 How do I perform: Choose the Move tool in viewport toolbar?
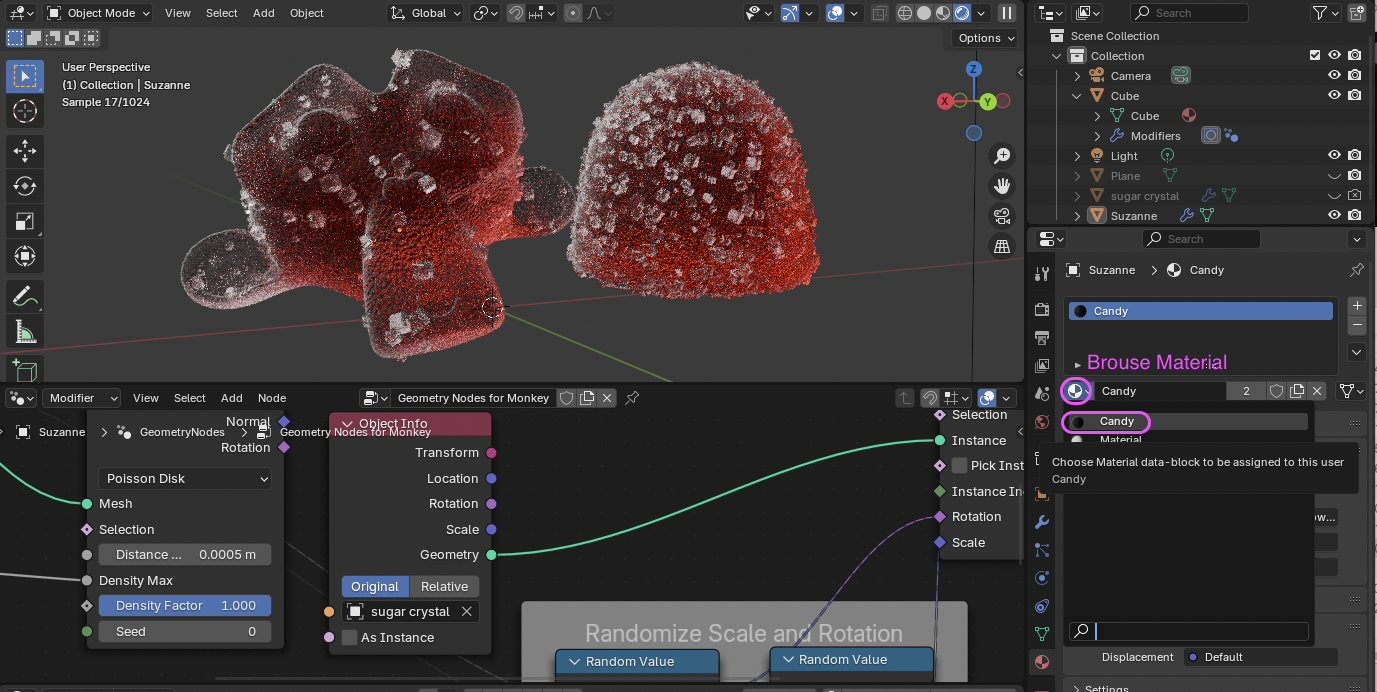25,151
